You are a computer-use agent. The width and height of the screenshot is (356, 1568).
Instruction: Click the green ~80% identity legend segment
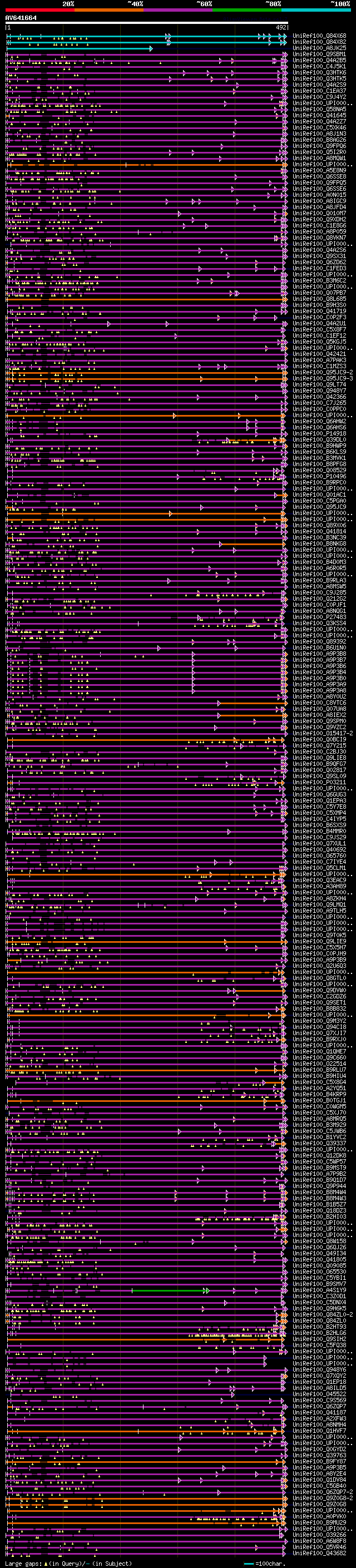(x=246, y=10)
